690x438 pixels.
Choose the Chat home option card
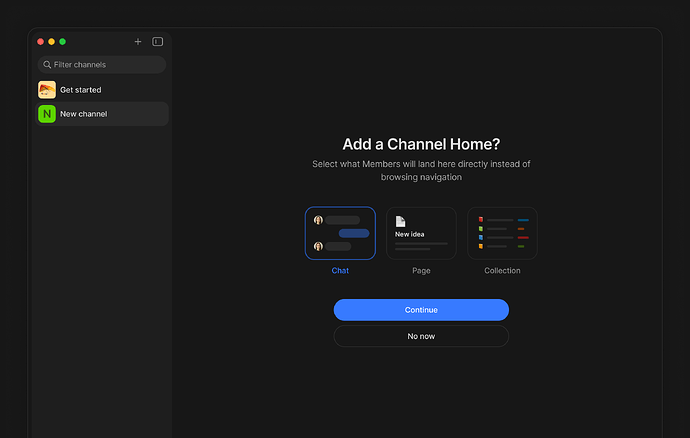pos(340,233)
